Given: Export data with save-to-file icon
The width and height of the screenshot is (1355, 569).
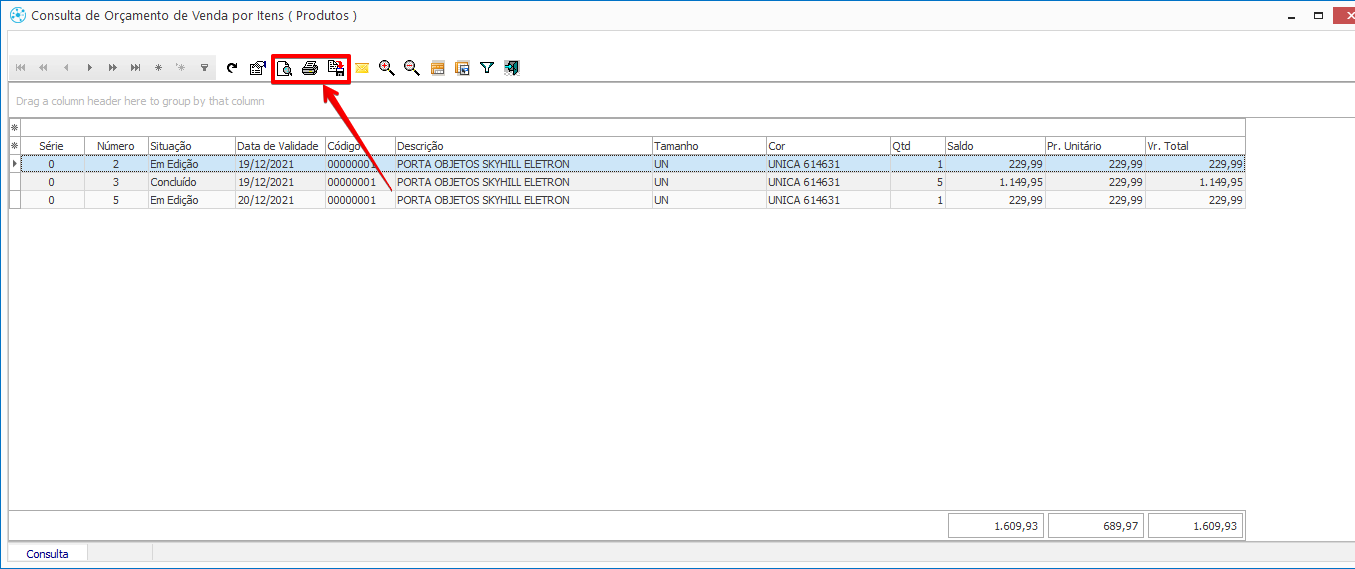Looking at the screenshot, I should tap(336, 68).
